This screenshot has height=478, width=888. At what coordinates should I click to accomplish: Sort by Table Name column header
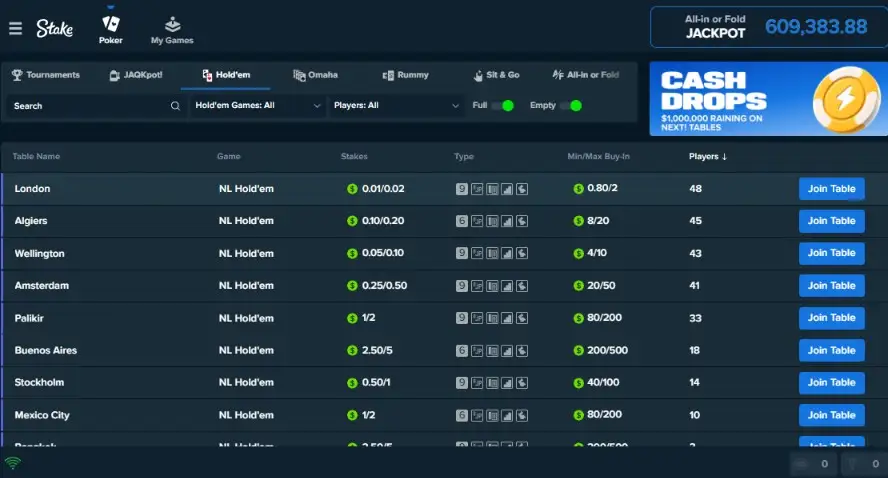[x=36, y=156]
